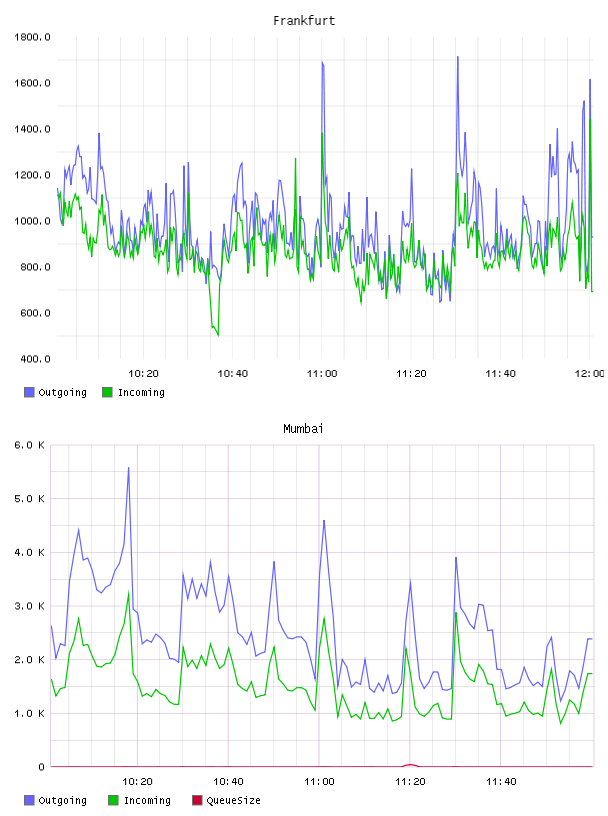608x816 pixels.
Task: Click the 600.0 y-axis label in Frankfurt chart
Action: (35, 313)
